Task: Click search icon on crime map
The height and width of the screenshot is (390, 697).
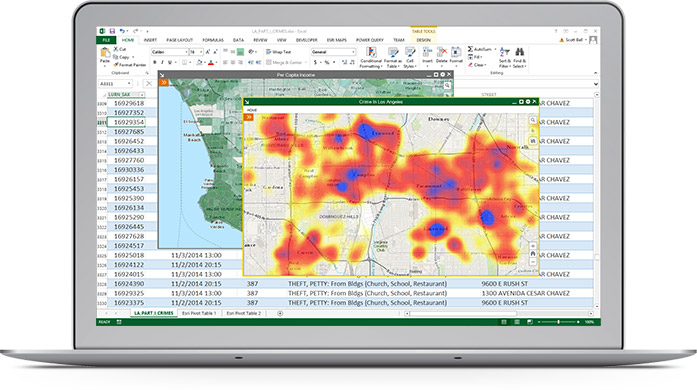Action: pyautogui.click(x=533, y=120)
